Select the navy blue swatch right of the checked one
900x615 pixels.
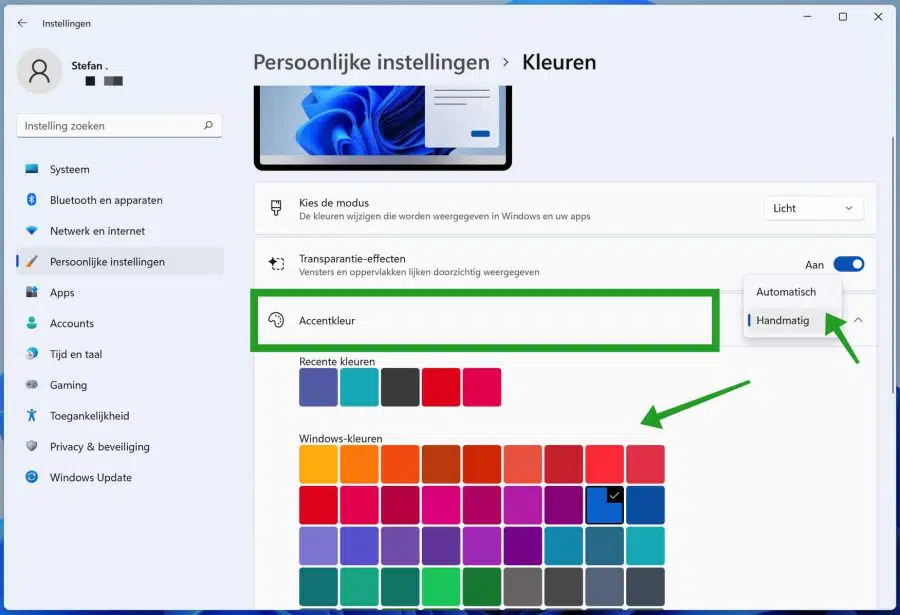coord(645,505)
